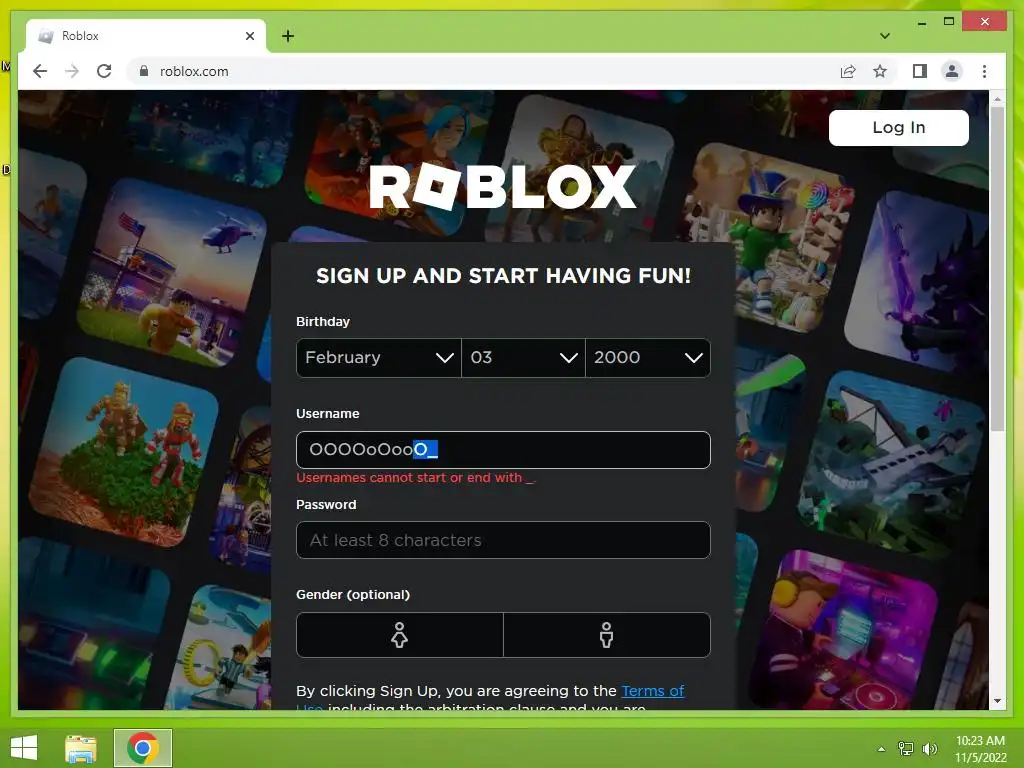1024x768 pixels.
Task: Click the Log In button
Action: tap(899, 127)
